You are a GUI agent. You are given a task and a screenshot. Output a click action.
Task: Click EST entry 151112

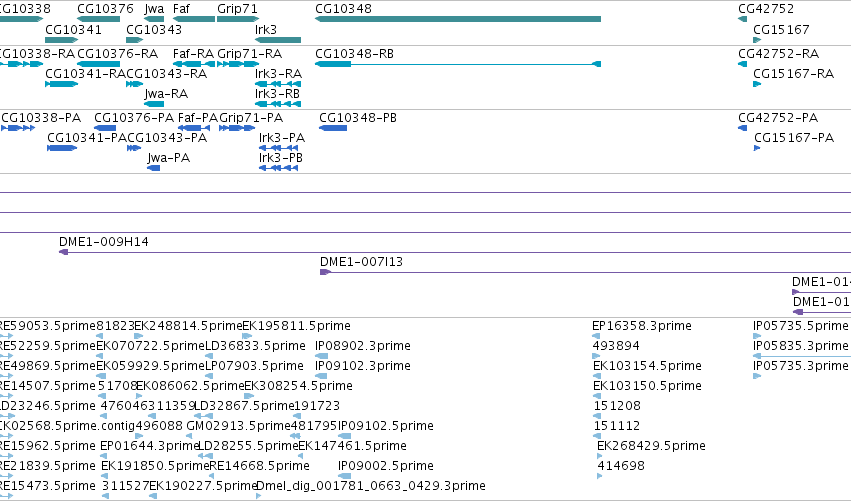coord(617,427)
